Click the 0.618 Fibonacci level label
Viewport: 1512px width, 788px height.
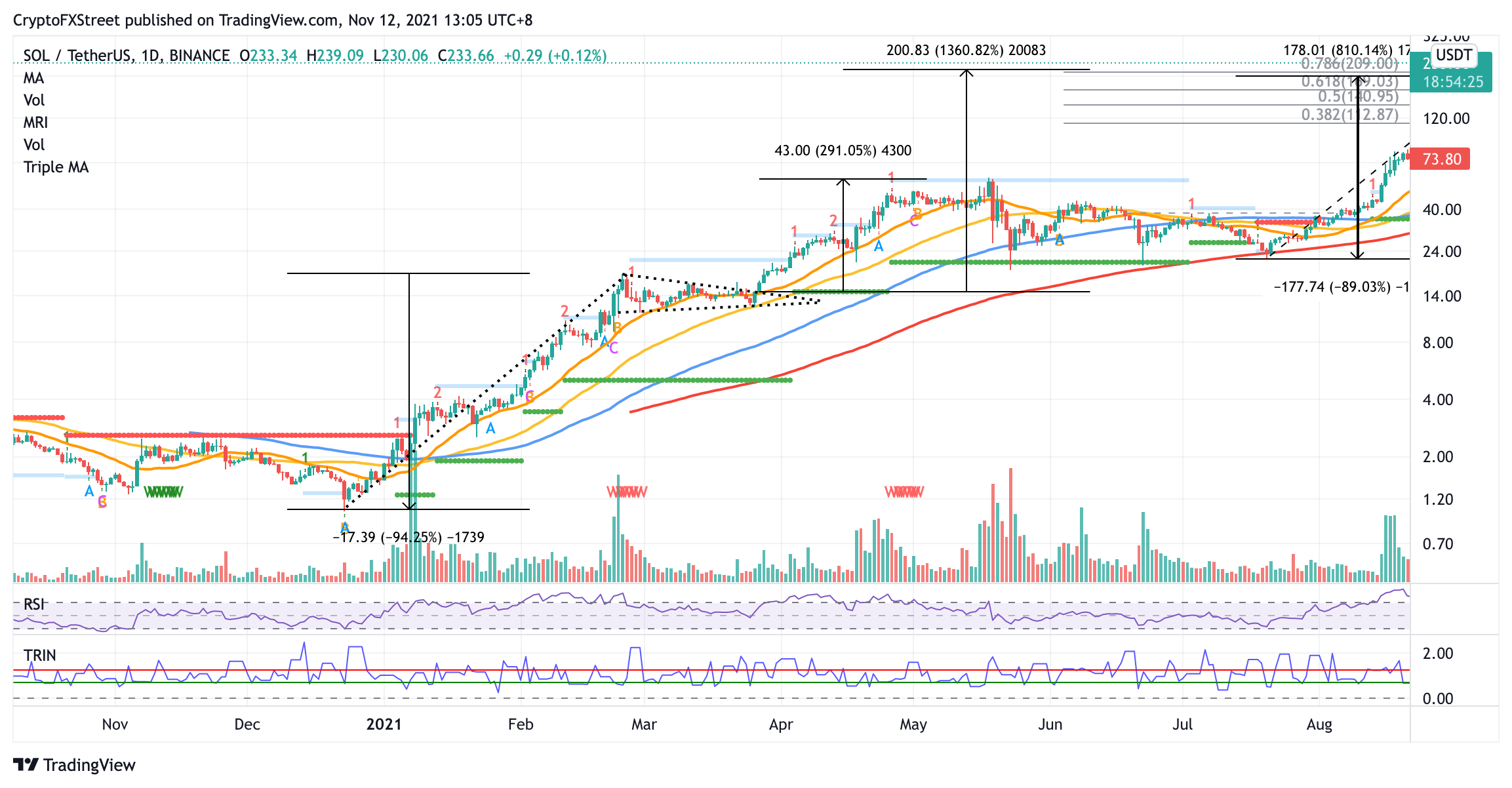click(x=1349, y=82)
